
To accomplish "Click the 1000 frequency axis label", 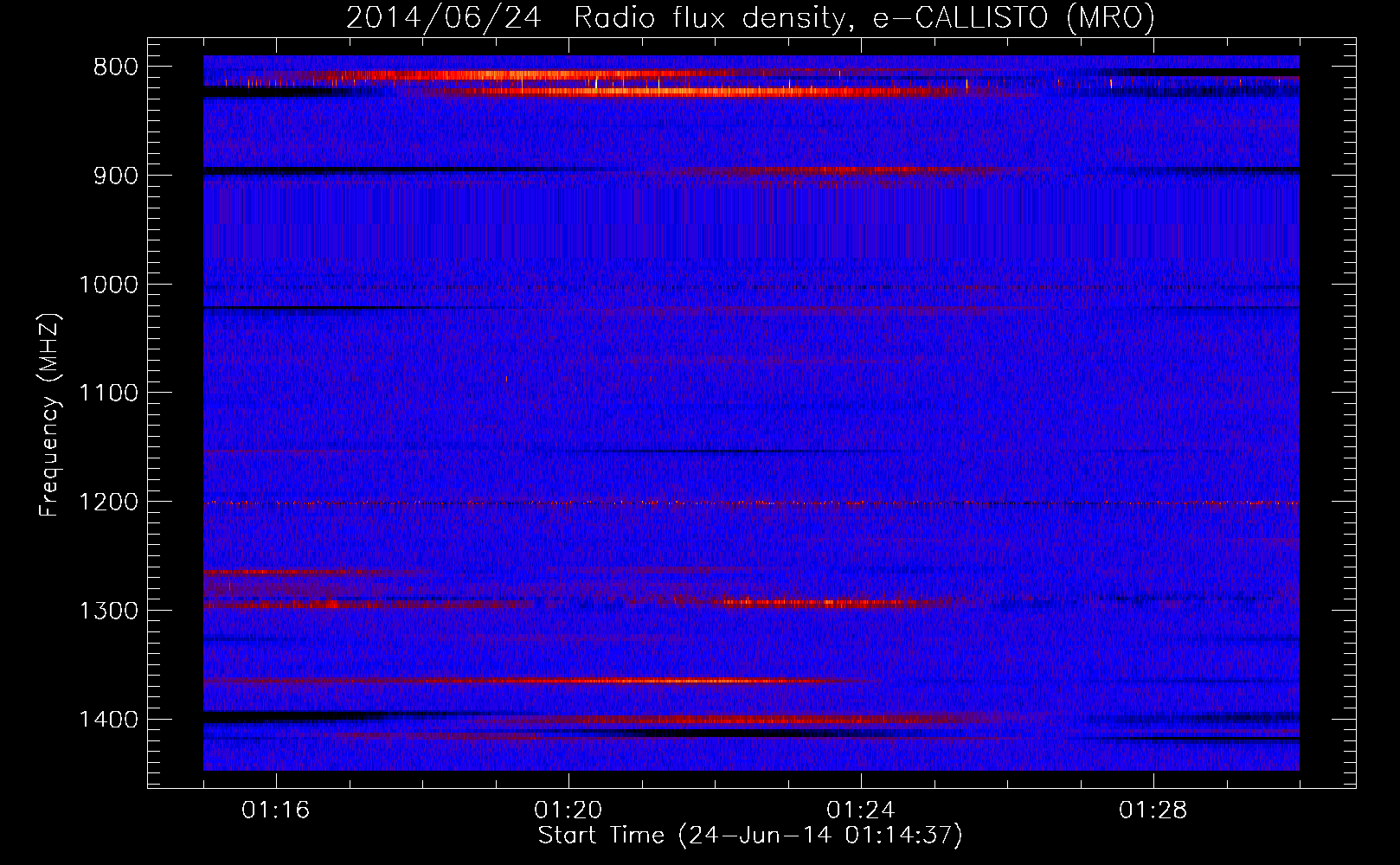I will (x=108, y=285).
